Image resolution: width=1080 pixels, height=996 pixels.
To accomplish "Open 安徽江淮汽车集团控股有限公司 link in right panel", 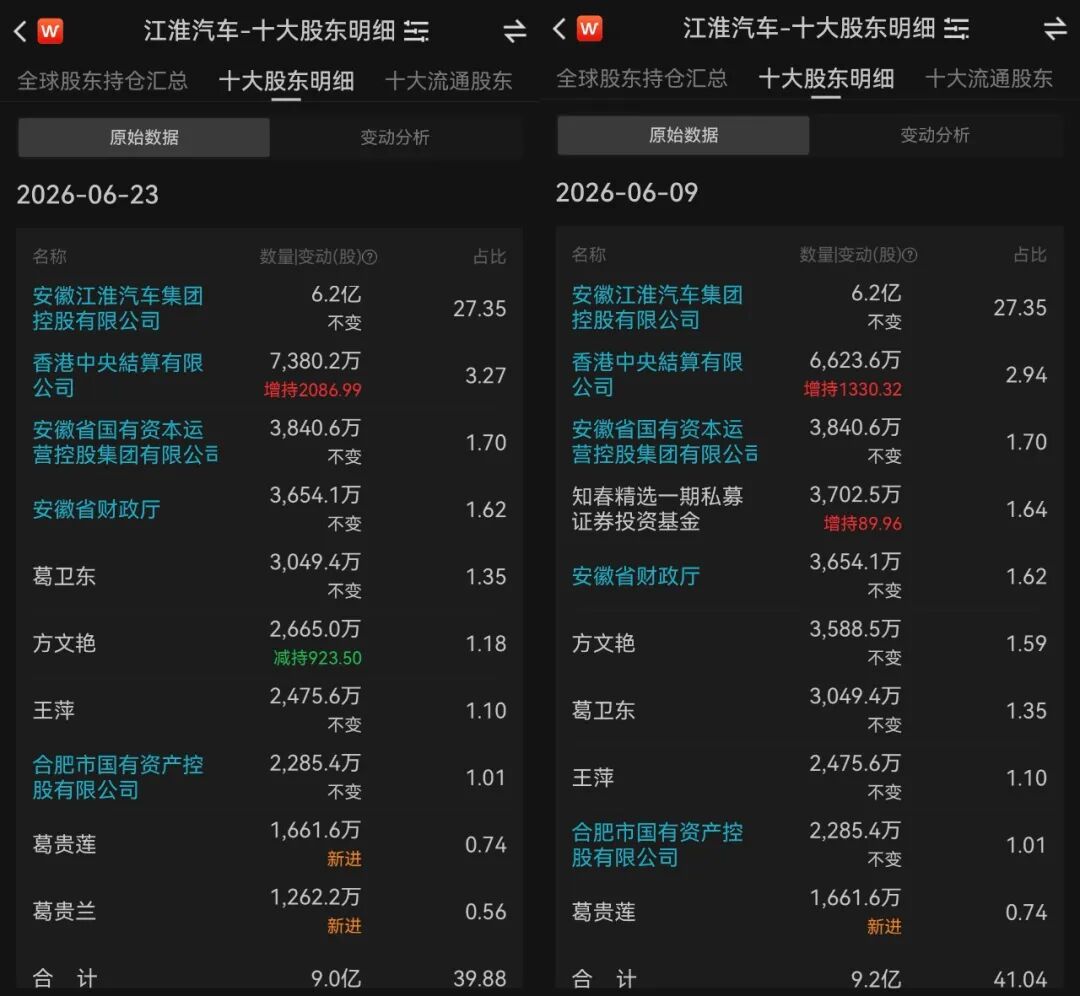I will [657, 307].
